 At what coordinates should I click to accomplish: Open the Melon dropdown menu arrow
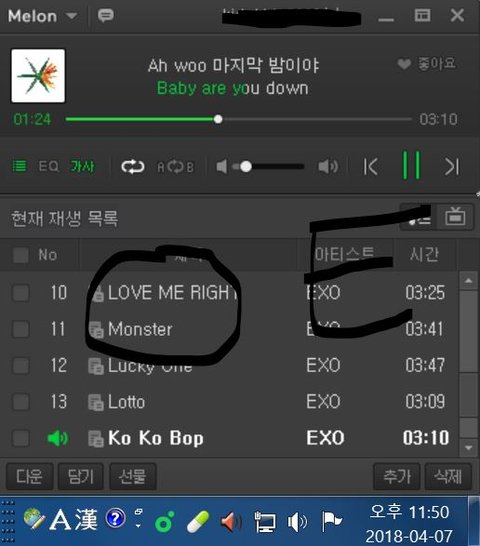click(x=71, y=16)
